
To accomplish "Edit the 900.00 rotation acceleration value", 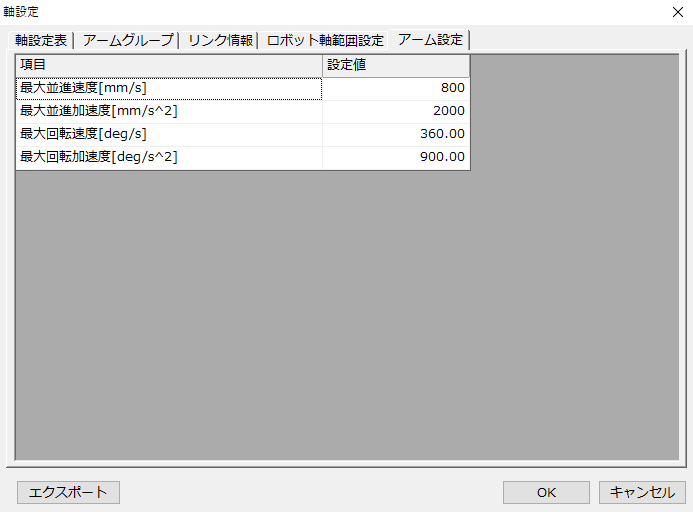I will tap(396, 157).
